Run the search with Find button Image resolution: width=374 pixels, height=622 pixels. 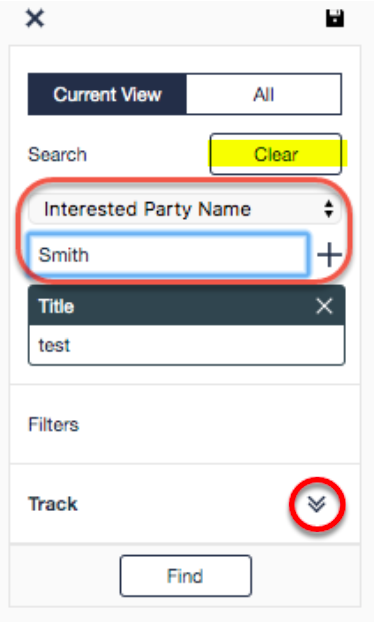(186, 576)
